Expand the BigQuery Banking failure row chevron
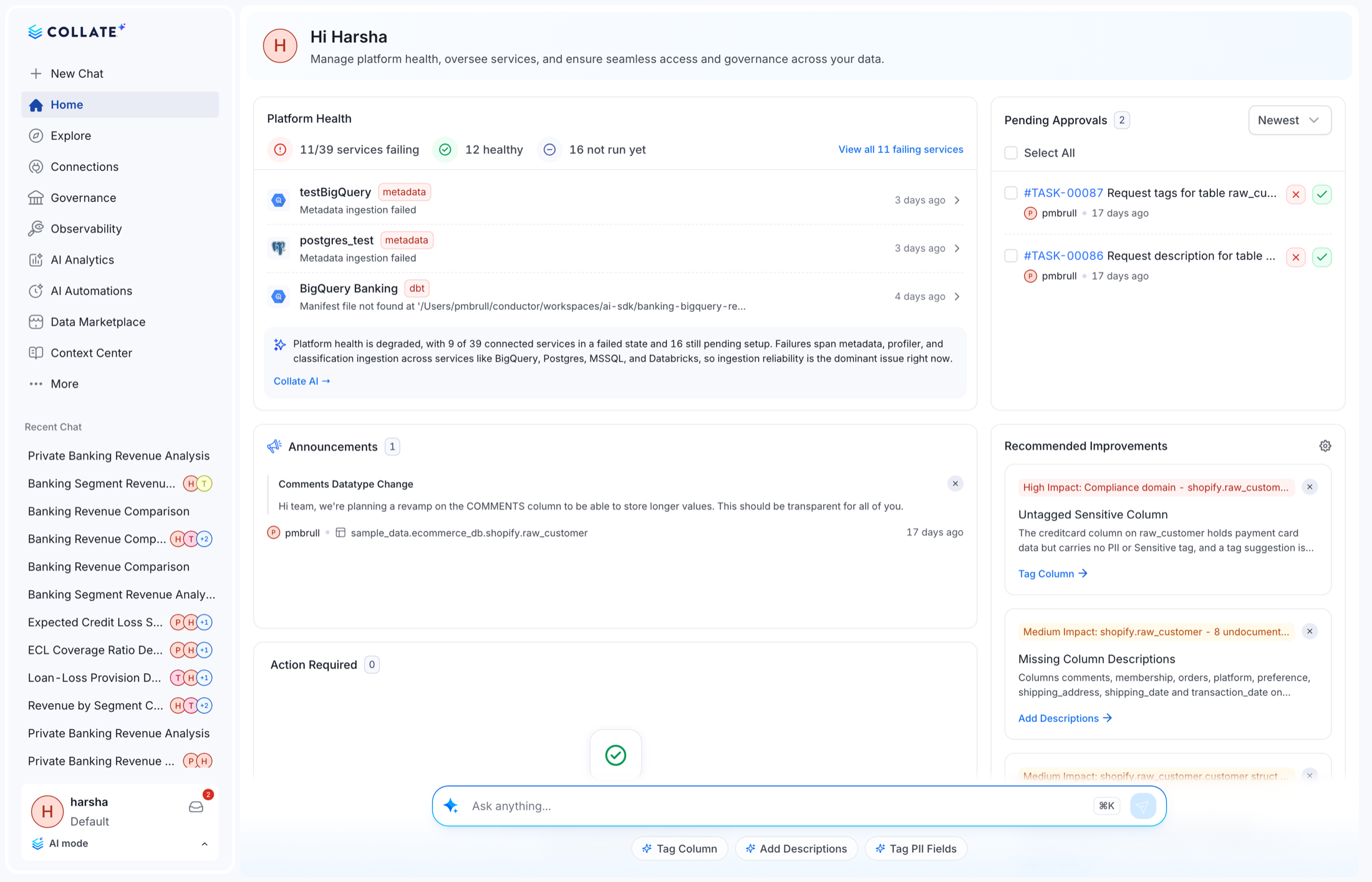The width and height of the screenshot is (1372, 882). 957,296
